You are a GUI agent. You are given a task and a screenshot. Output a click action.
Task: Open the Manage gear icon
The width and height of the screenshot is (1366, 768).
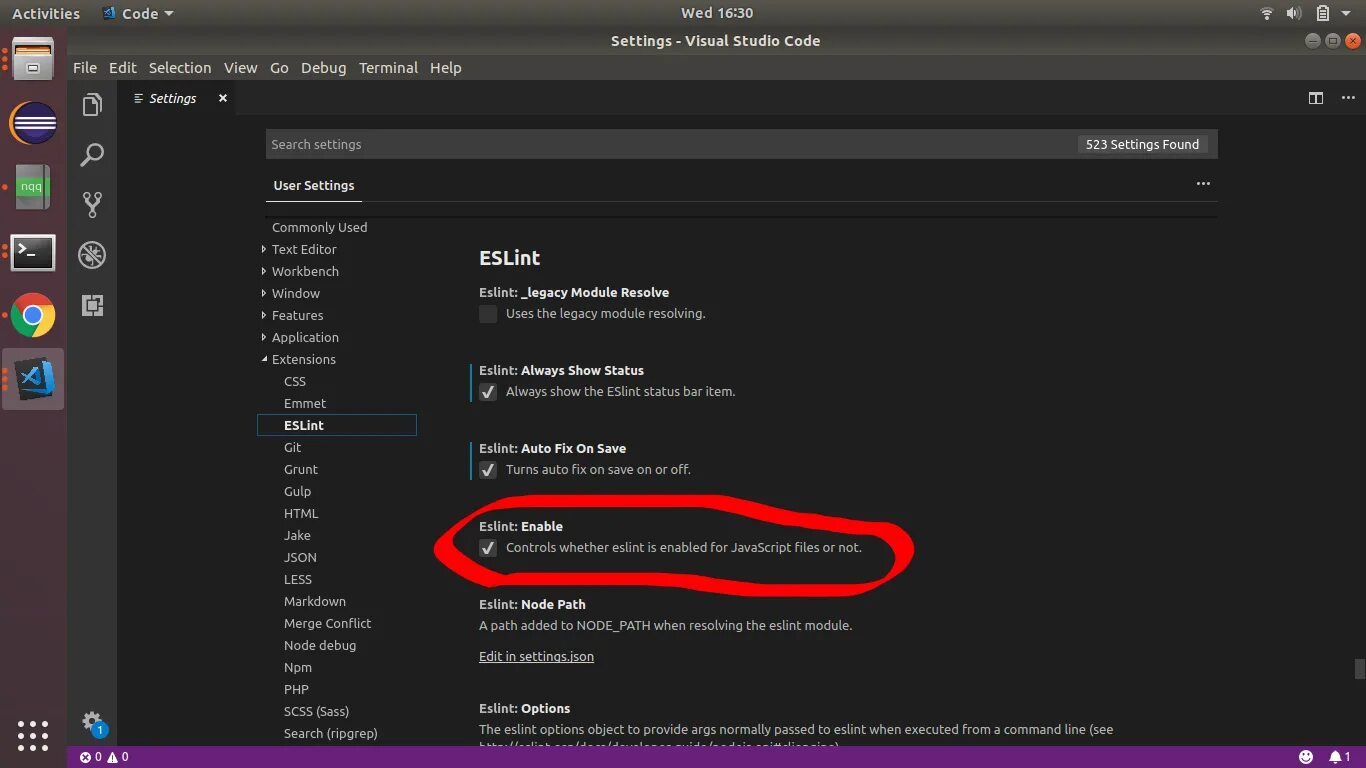(92, 722)
